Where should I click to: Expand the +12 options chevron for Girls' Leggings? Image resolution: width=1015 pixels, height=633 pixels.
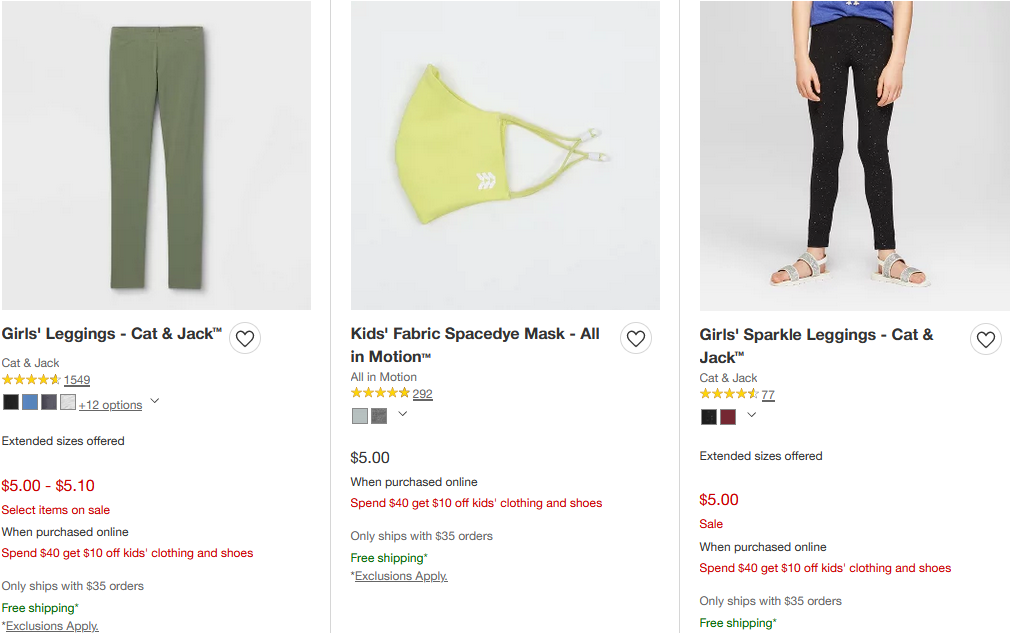click(155, 402)
